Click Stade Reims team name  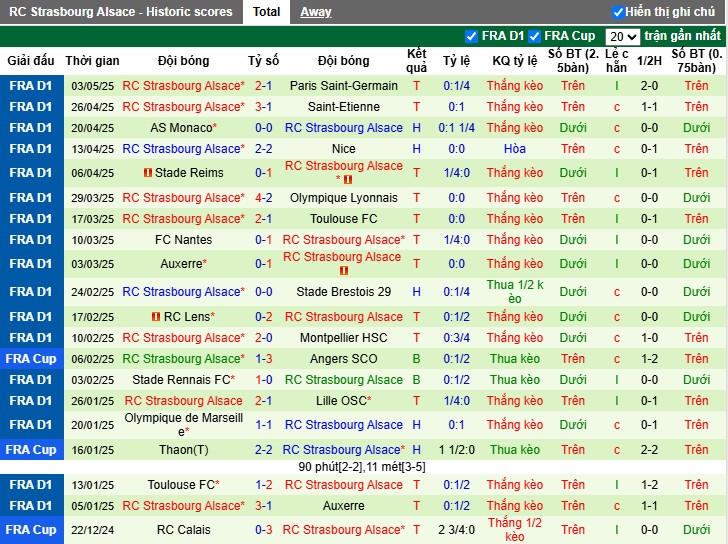(x=189, y=173)
